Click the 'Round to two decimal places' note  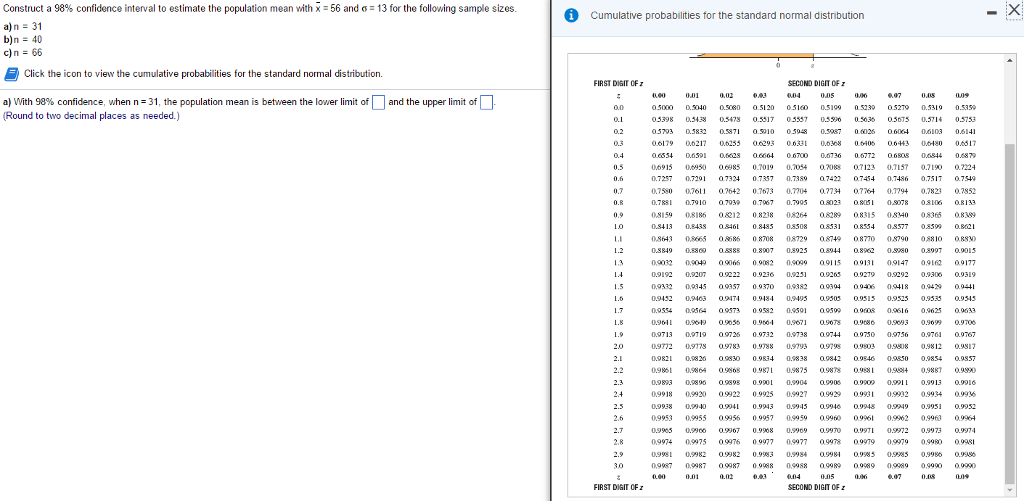click(91, 116)
